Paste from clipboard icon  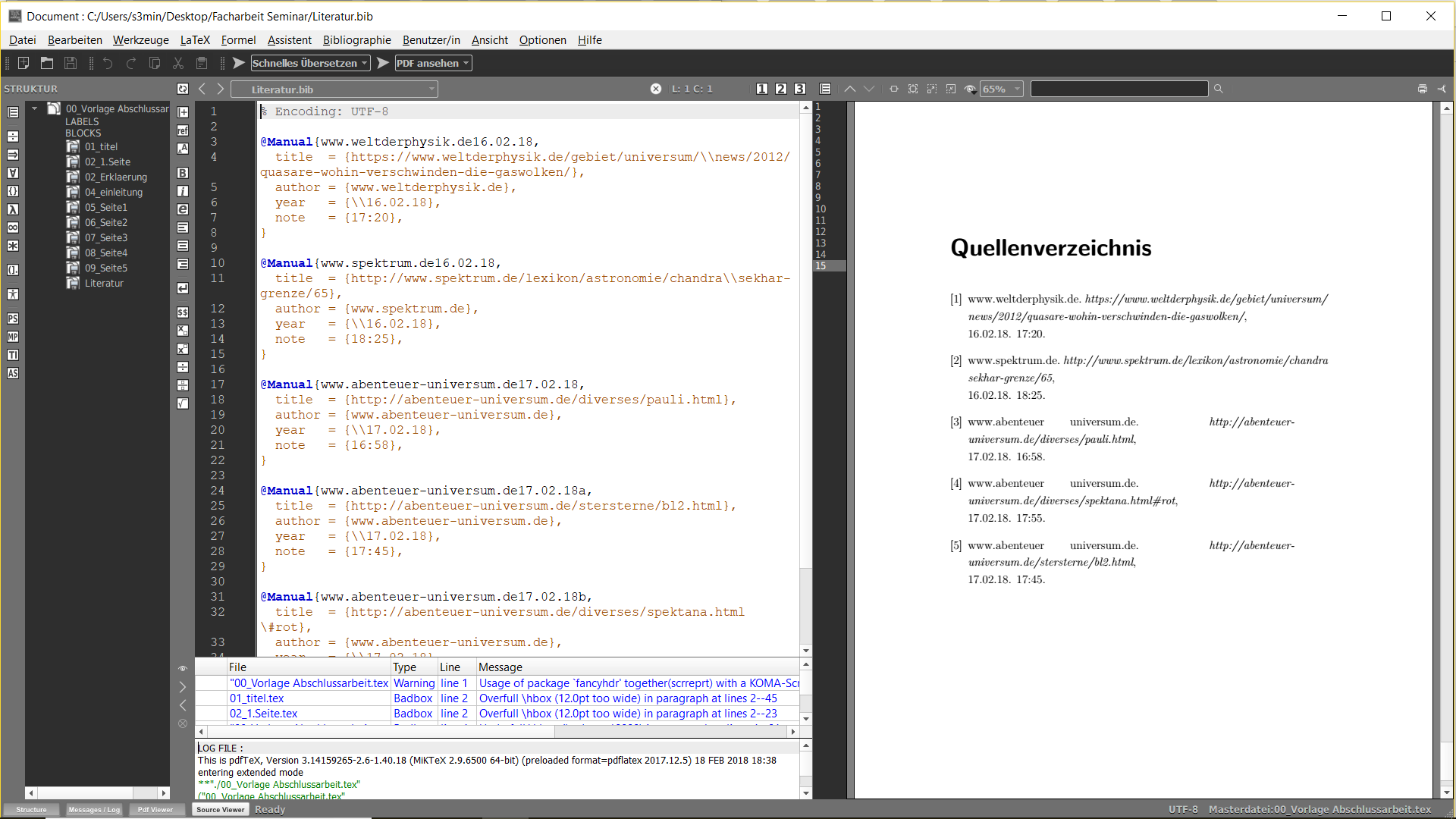[x=202, y=63]
